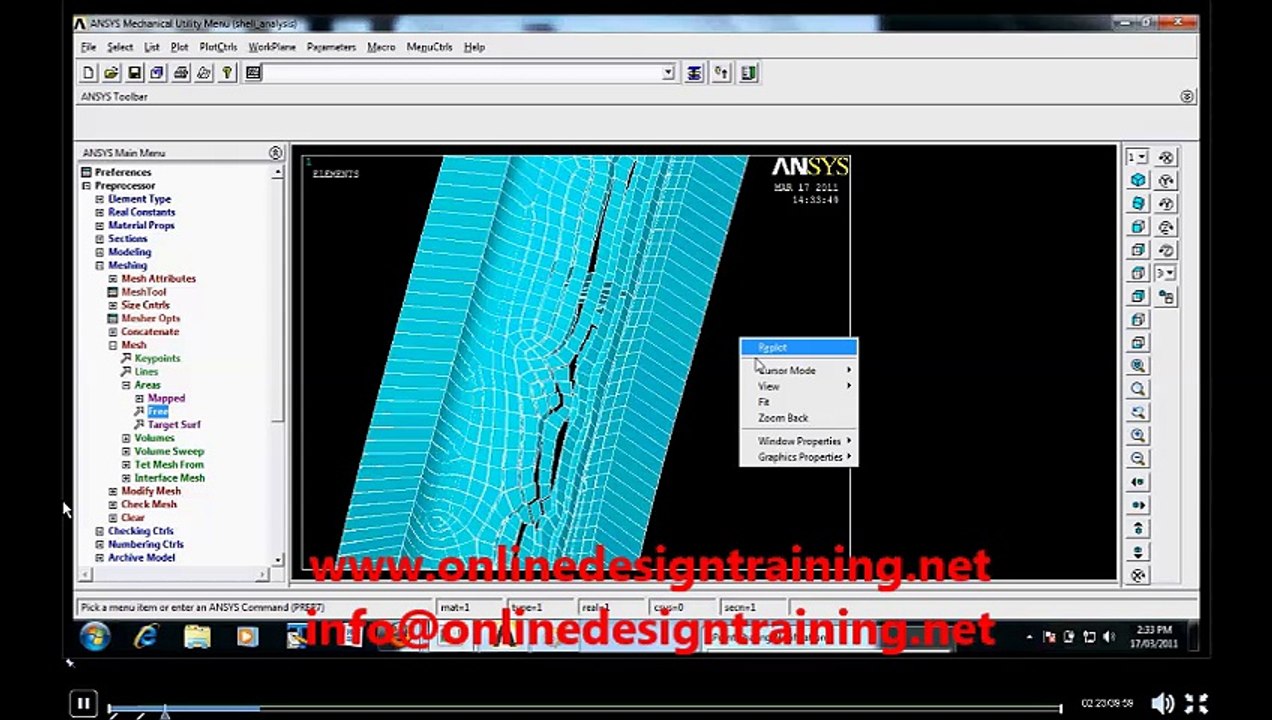
Task: Click the Pan Model Up arrow icon
Action: point(1138,528)
